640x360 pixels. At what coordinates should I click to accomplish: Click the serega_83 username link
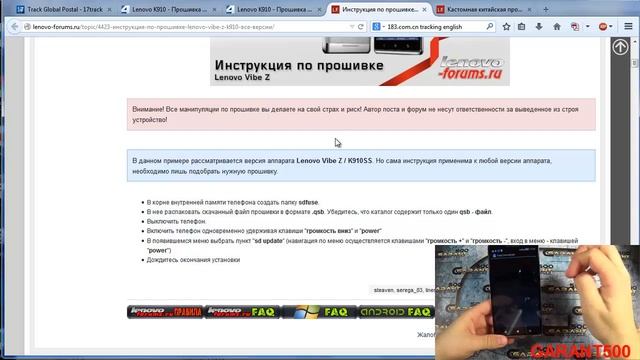pyautogui.click(x=409, y=290)
